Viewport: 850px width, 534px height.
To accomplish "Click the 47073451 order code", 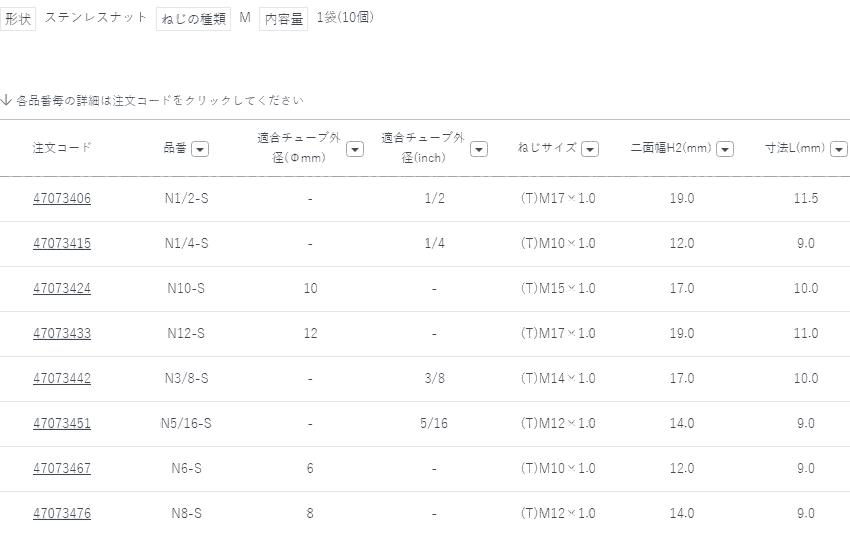I will [x=62, y=424].
